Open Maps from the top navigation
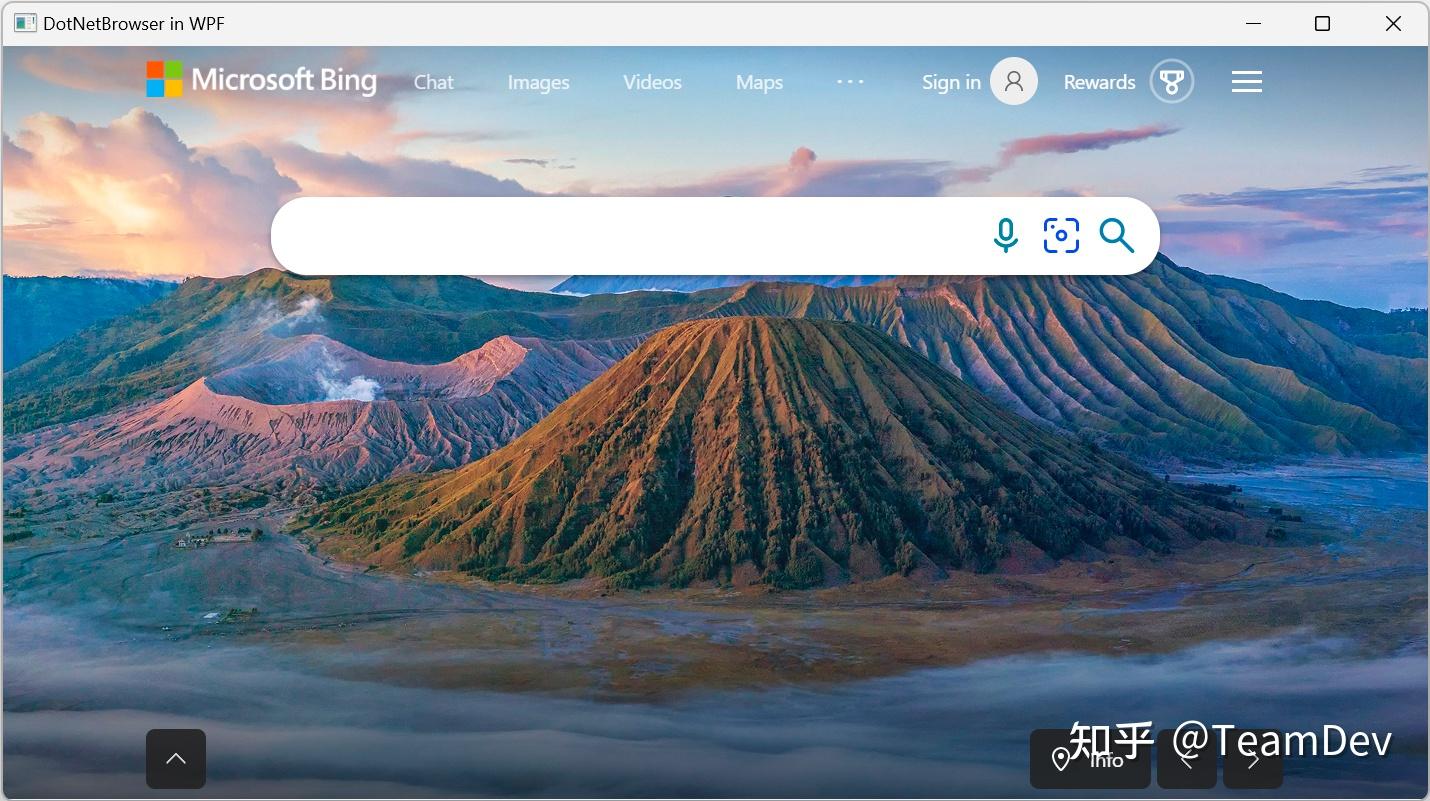Screen dimensions: 1430x801 (759, 83)
